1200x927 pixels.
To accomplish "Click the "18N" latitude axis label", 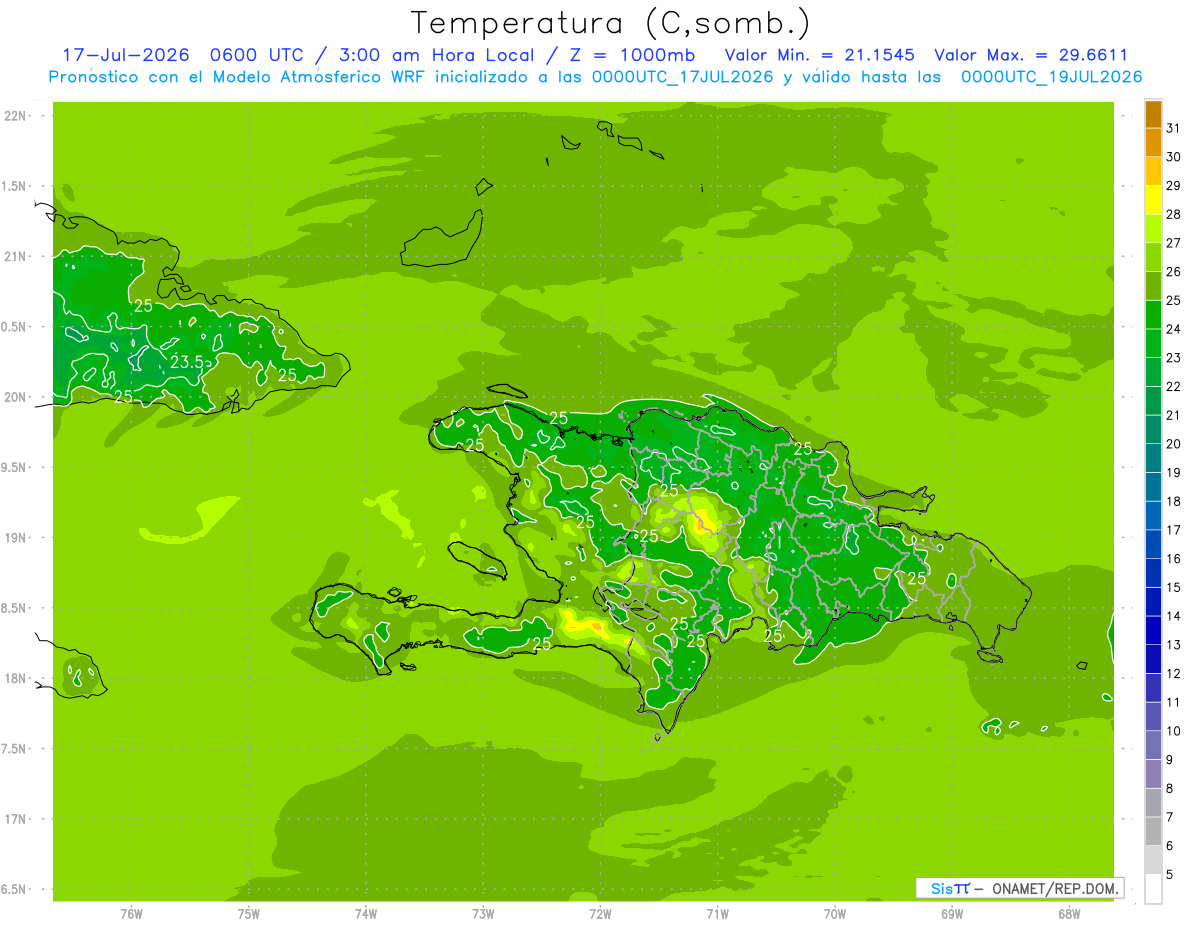I will 15,678.
